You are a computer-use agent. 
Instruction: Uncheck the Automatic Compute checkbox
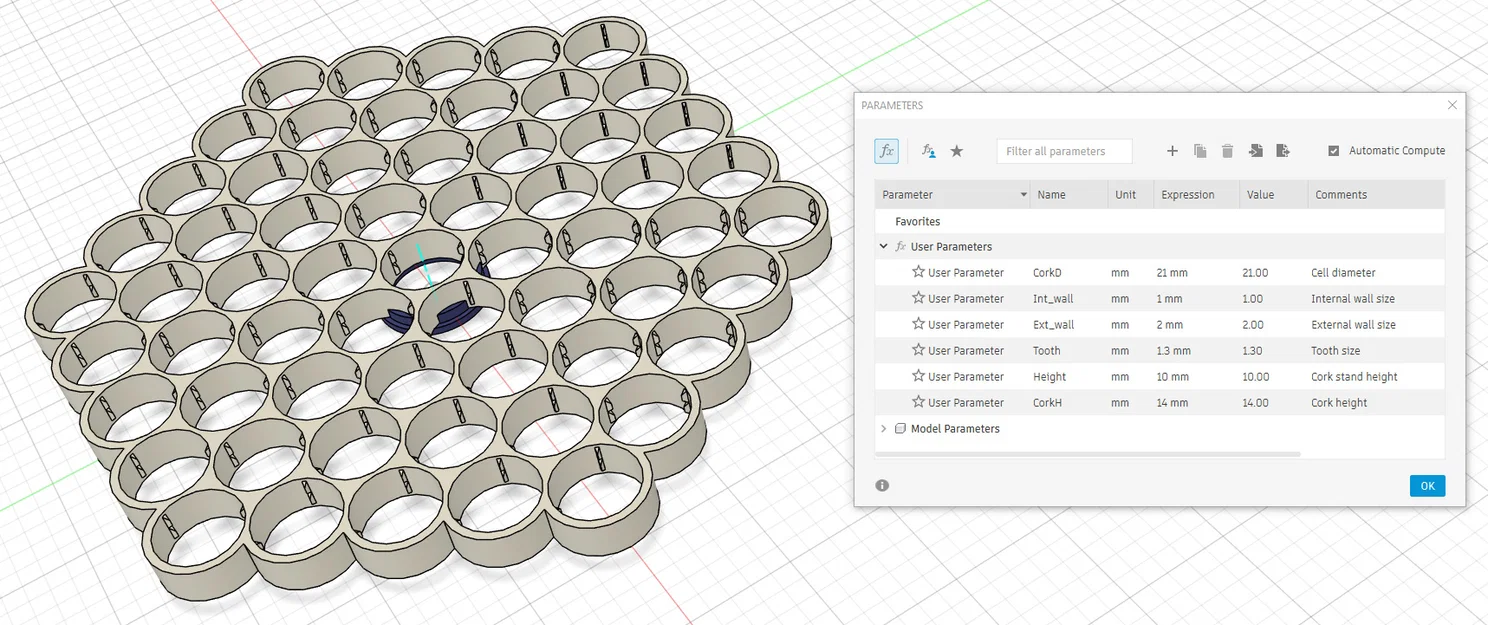click(1333, 151)
